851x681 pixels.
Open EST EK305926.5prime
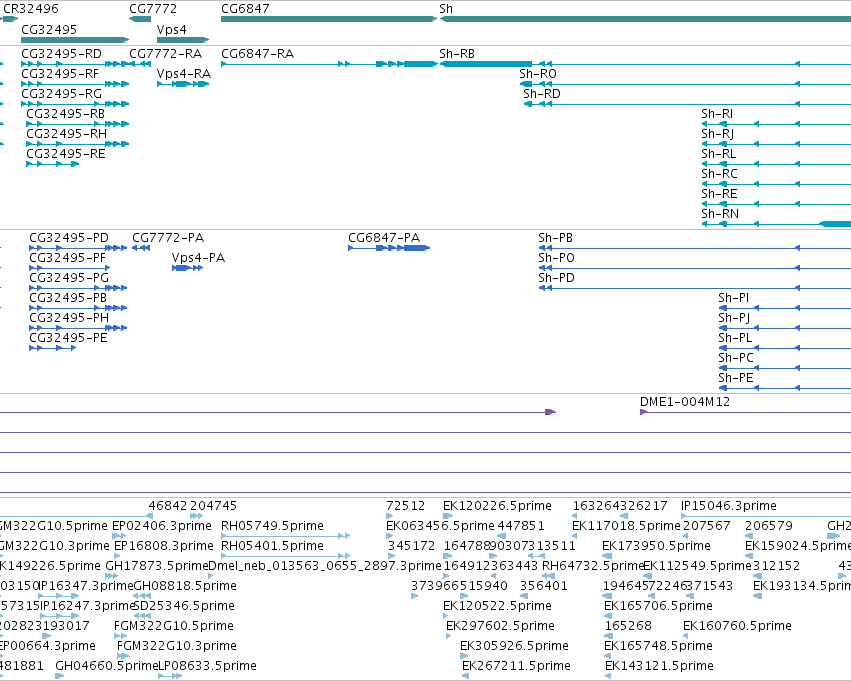click(x=515, y=646)
